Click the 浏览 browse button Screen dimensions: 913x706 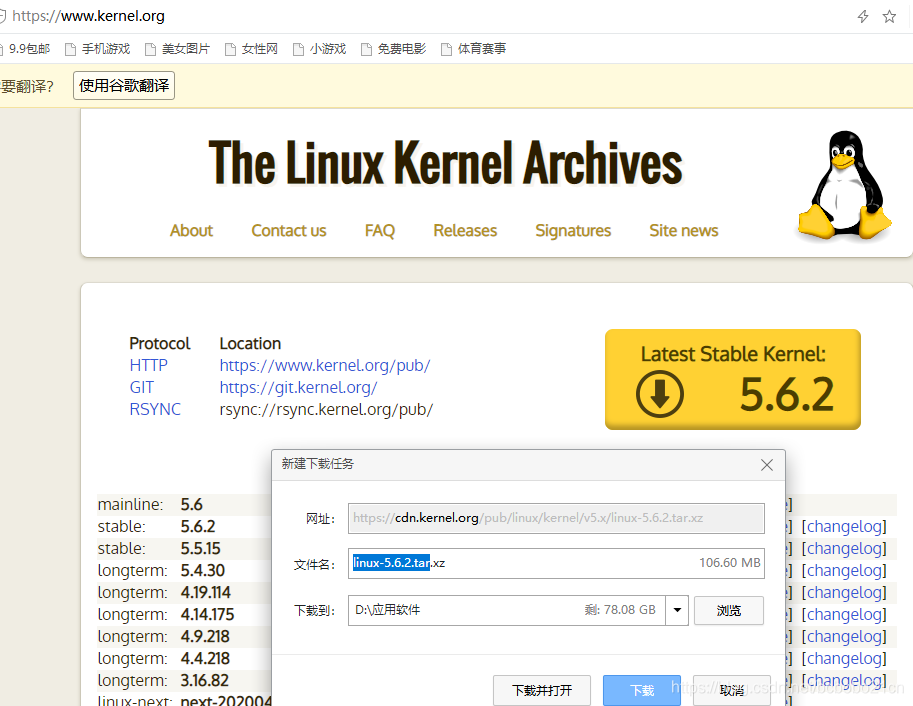[x=728, y=610]
